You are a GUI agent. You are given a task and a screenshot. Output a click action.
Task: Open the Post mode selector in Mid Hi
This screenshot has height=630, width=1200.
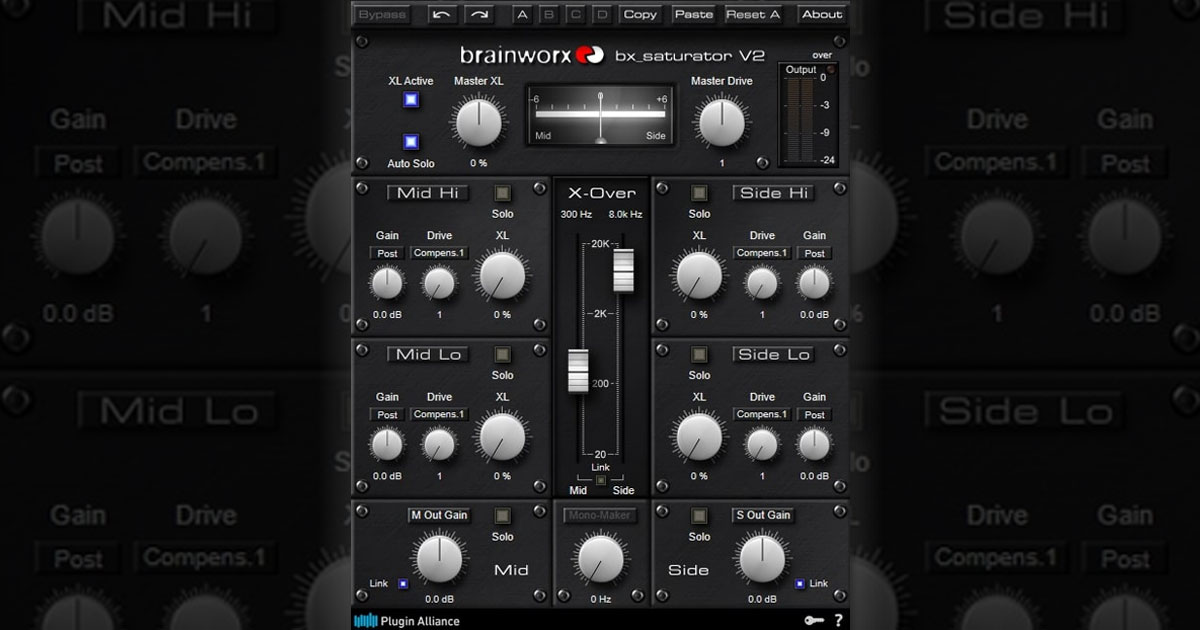click(x=387, y=253)
